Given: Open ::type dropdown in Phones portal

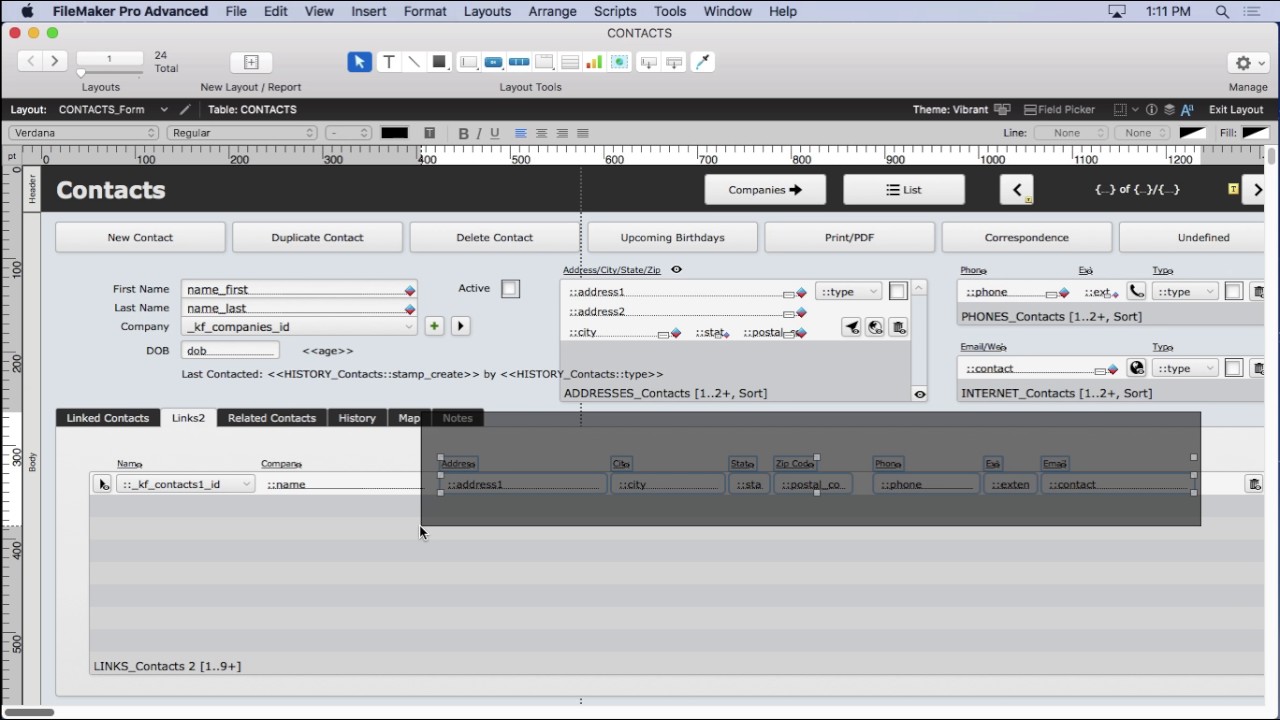Looking at the screenshot, I should [x=1185, y=292].
